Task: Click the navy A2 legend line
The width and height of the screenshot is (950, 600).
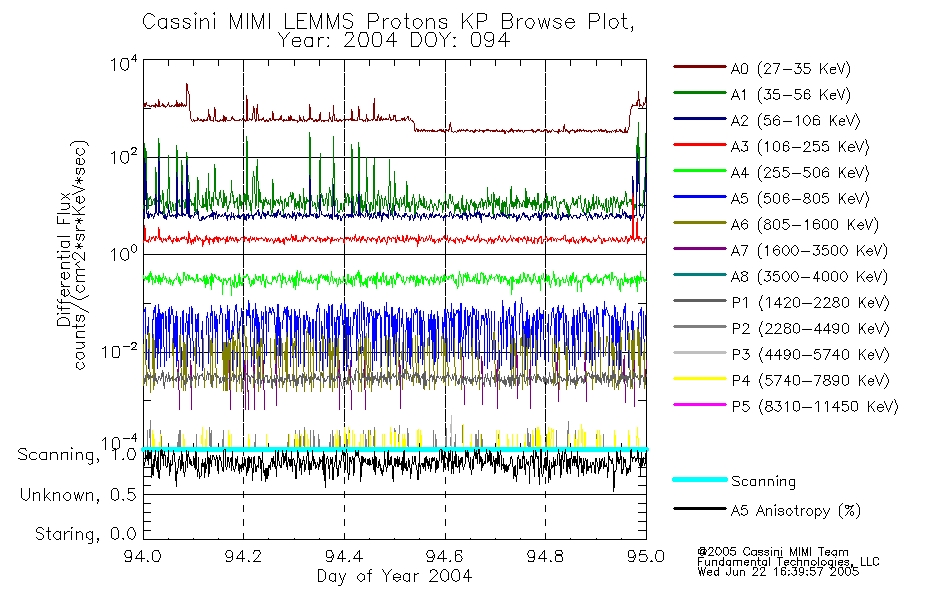Action: pyautogui.click(x=700, y=119)
